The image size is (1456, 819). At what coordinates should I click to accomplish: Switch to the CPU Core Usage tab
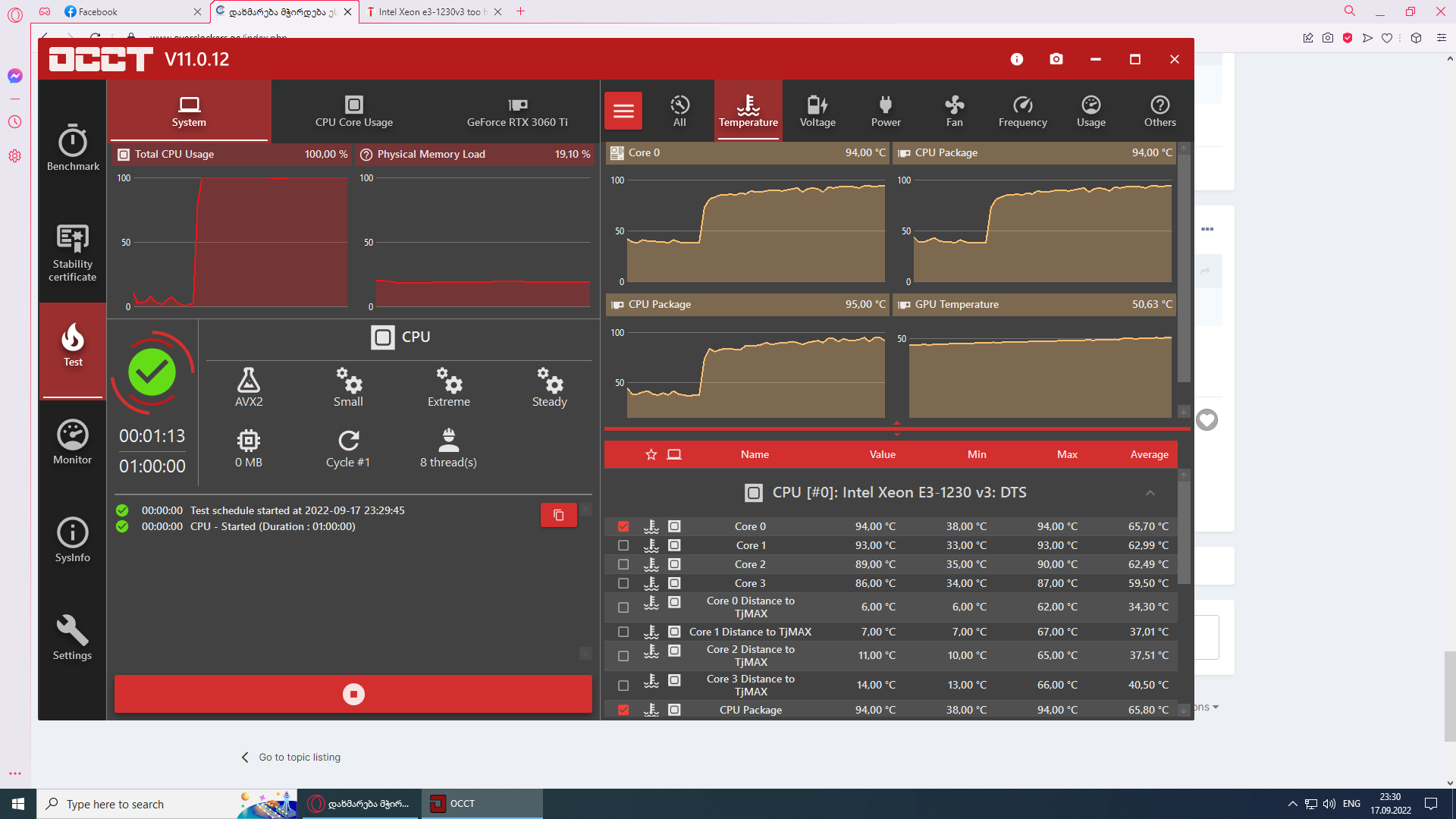click(353, 111)
